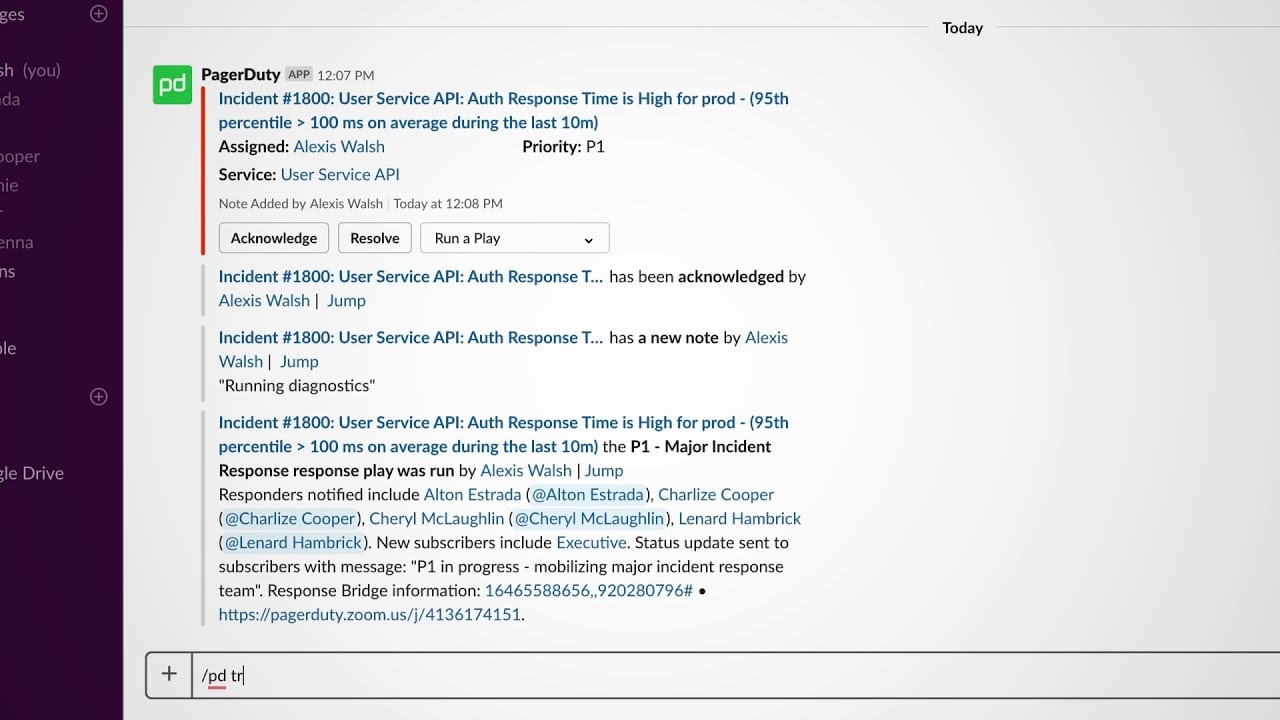Select the '(you)' direct message in sidebar
Image resolution: width=1280 pixels, height=720 pixels.
[x=30, y=70]
